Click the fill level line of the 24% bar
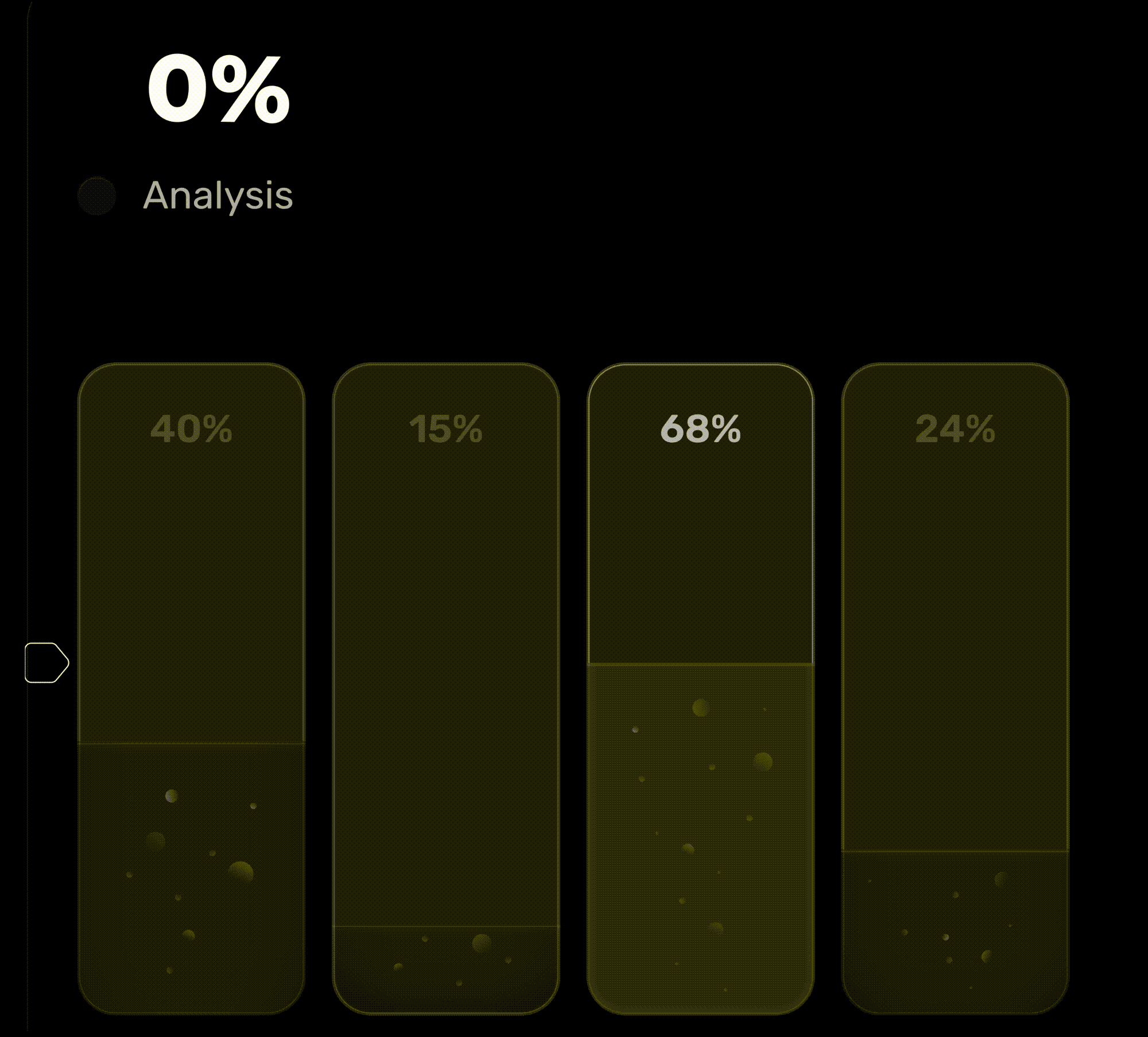Viewport: 1148px width, 1037px height. [955, 851]
